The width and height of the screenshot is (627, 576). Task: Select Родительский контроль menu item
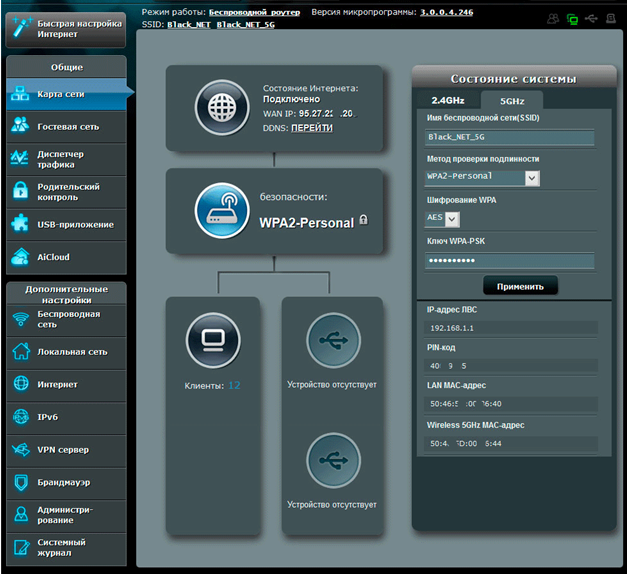(66, 192)
